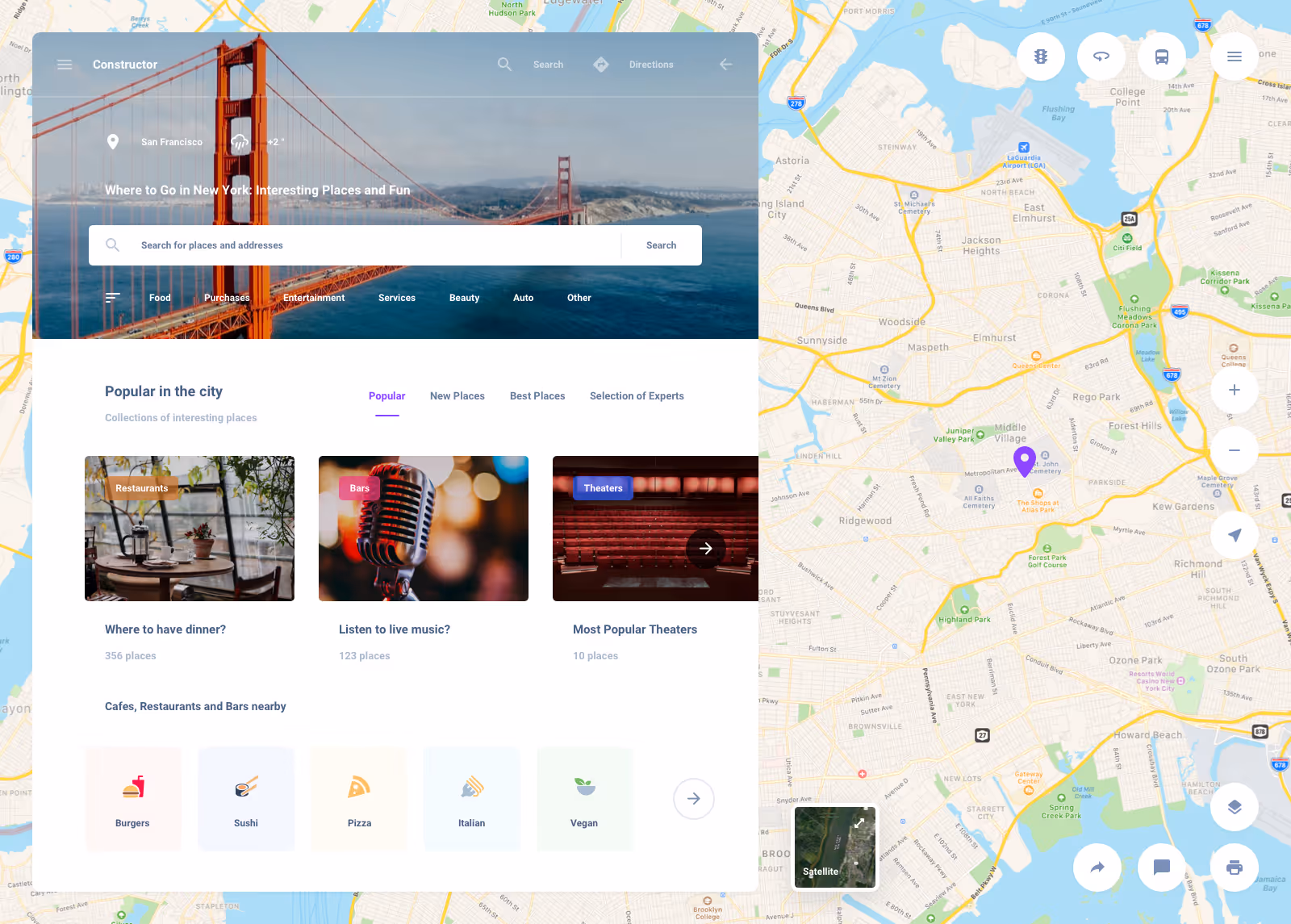Center the map on my location

(1234, 533)
